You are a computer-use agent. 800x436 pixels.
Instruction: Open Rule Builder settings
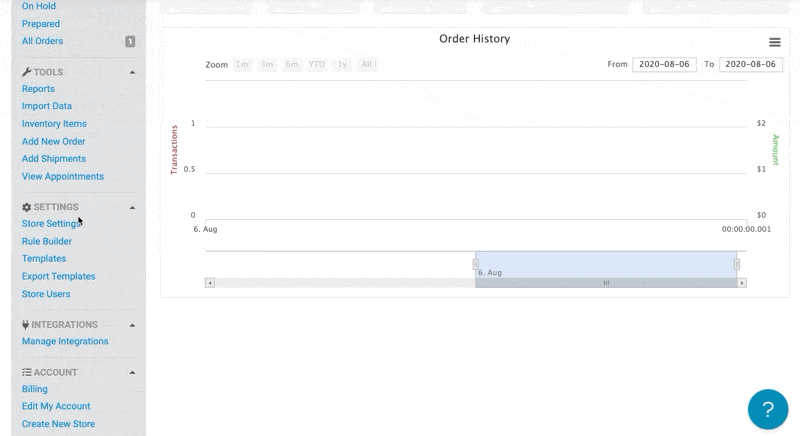pos(47,241)
